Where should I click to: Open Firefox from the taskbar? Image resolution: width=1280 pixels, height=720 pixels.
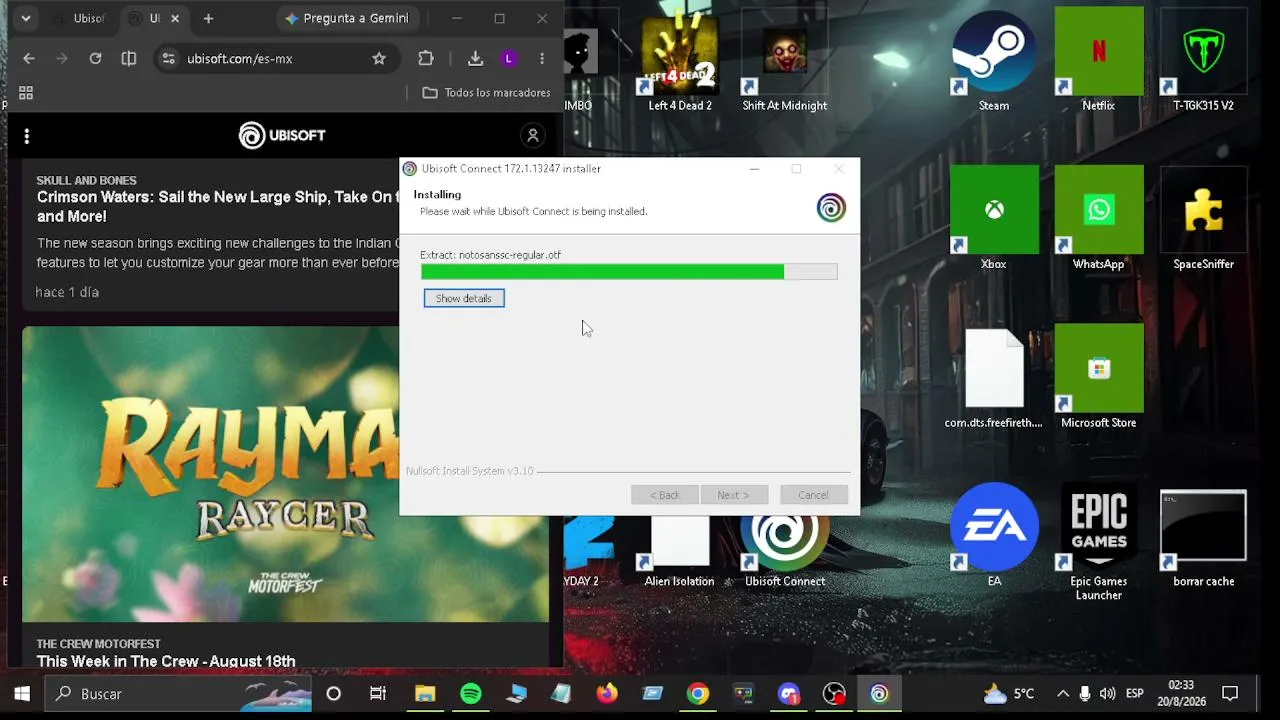(x=607, y=694)
